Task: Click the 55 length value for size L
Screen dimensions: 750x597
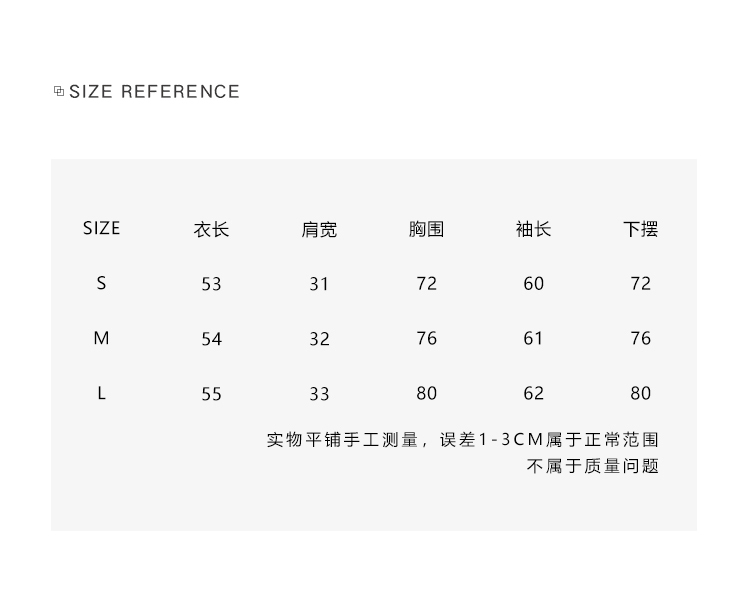Action: tap(211, 394)
